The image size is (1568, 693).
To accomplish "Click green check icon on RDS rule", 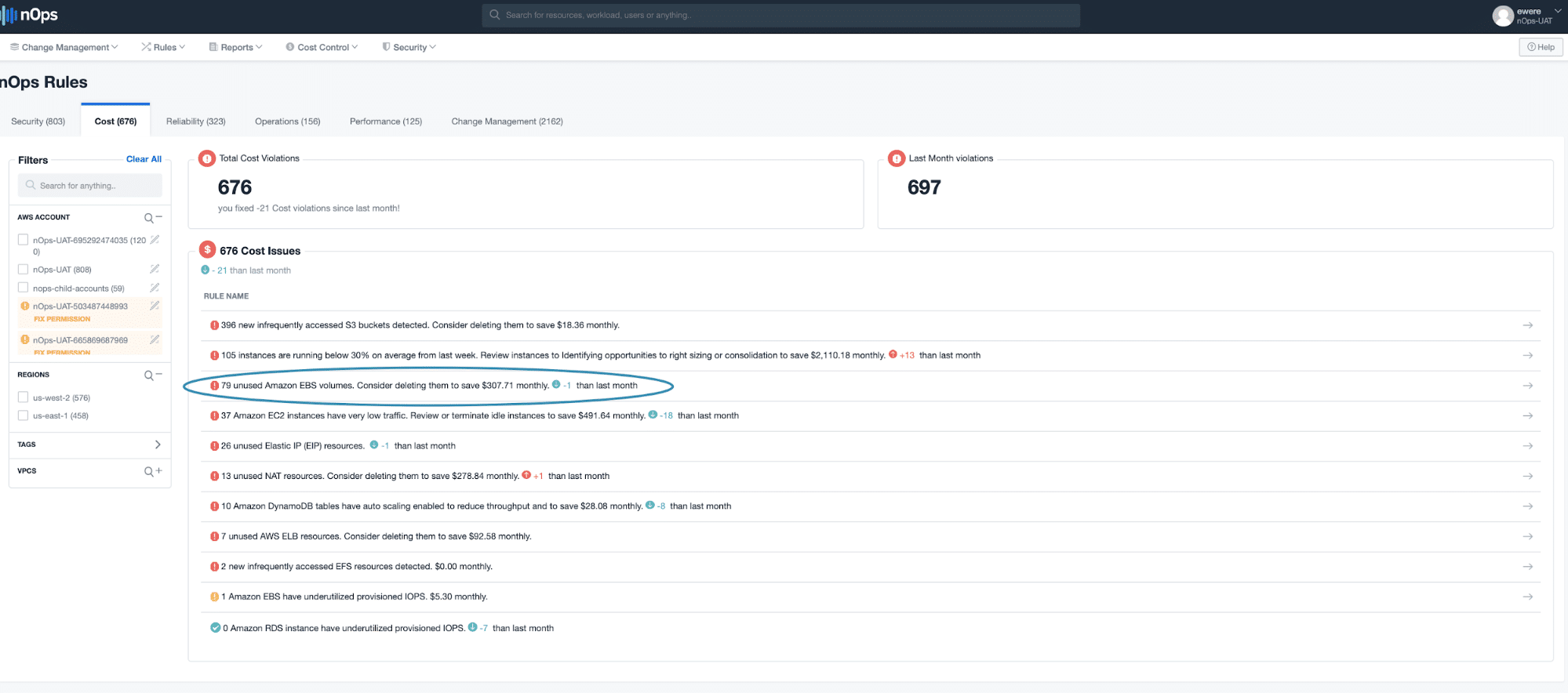I will point(215,628).
